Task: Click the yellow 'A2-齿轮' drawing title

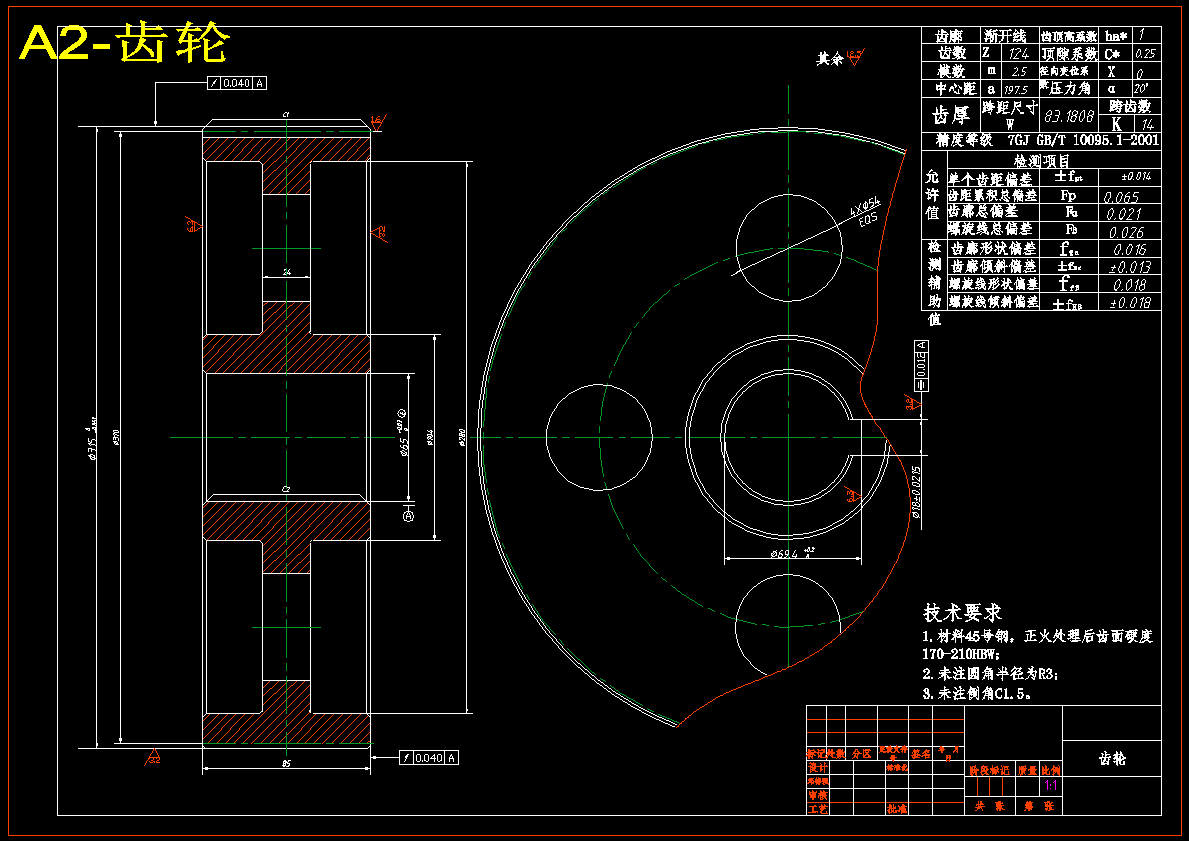Action: (125, 44)
